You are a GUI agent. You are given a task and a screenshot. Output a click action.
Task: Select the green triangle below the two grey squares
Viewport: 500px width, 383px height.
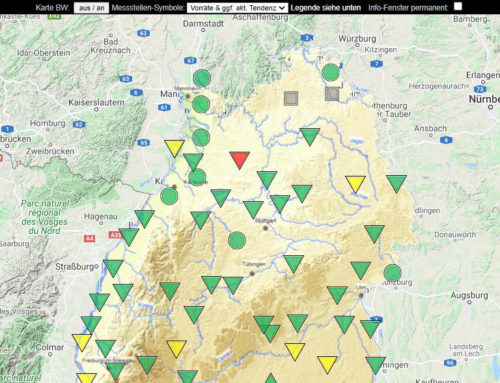(x=310, y=136)
